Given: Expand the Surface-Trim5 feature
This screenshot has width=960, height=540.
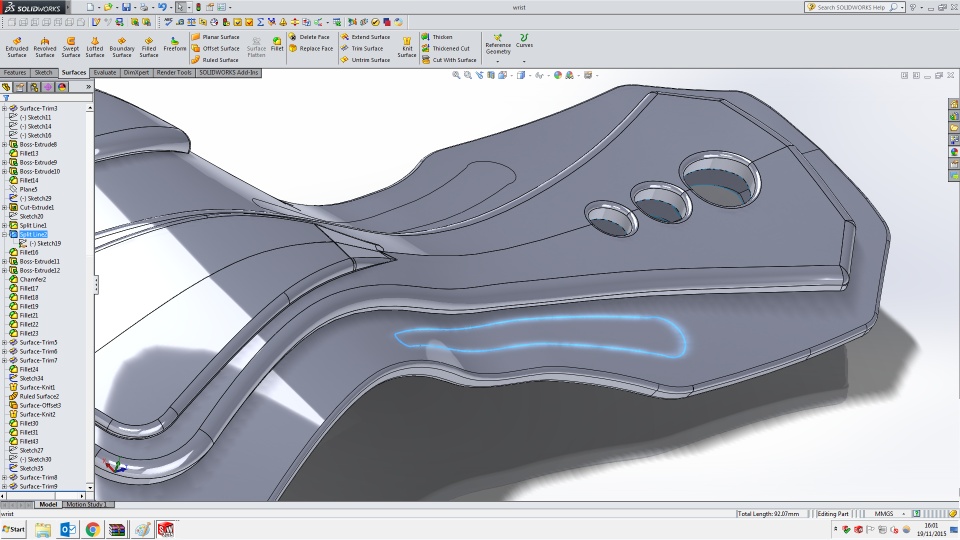Looking at the screenshot, I should (x=4, y=342).
